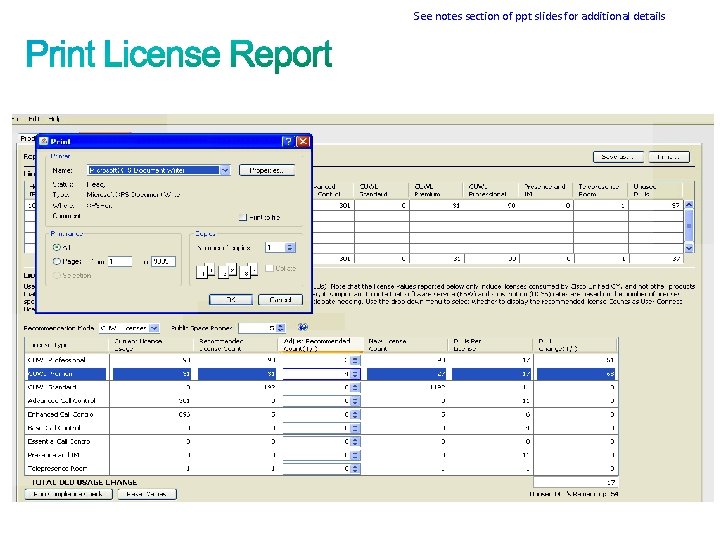720x540 pixels.
Task: Click the Current License Usage column header
Action: pyautogui.click(x=151, y=345)
